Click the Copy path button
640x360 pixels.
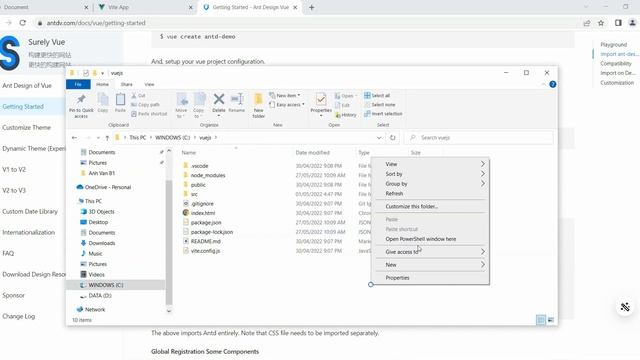coord(145,104)
